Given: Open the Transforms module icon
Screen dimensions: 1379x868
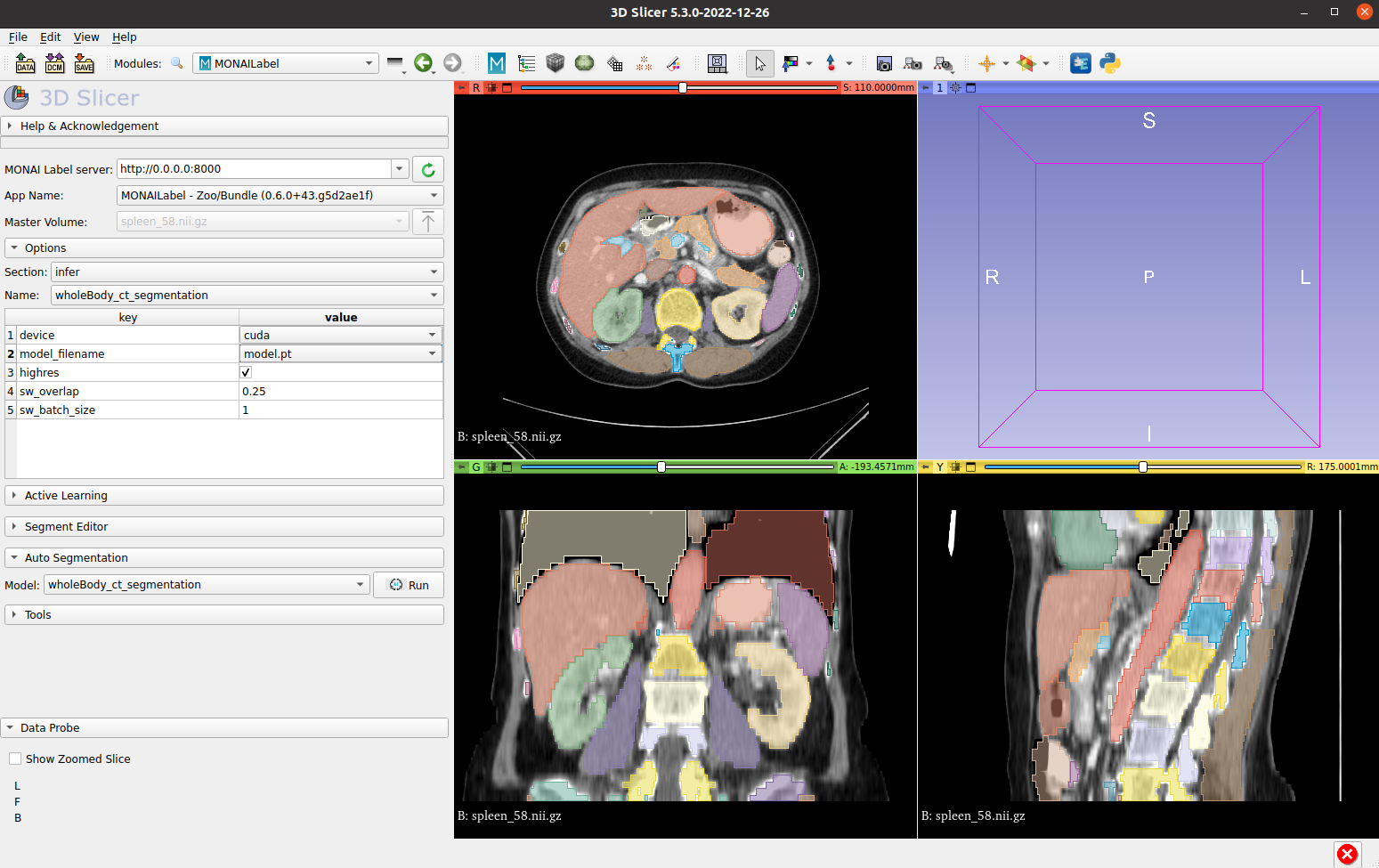Looking at the screenshot, I should [x=614, y=63].
